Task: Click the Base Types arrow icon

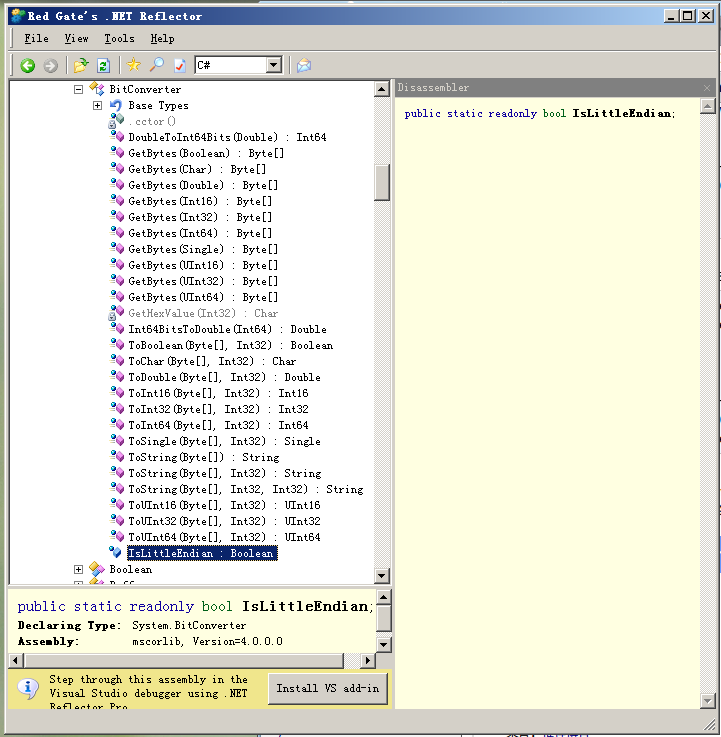Action: tap(116, 105)
